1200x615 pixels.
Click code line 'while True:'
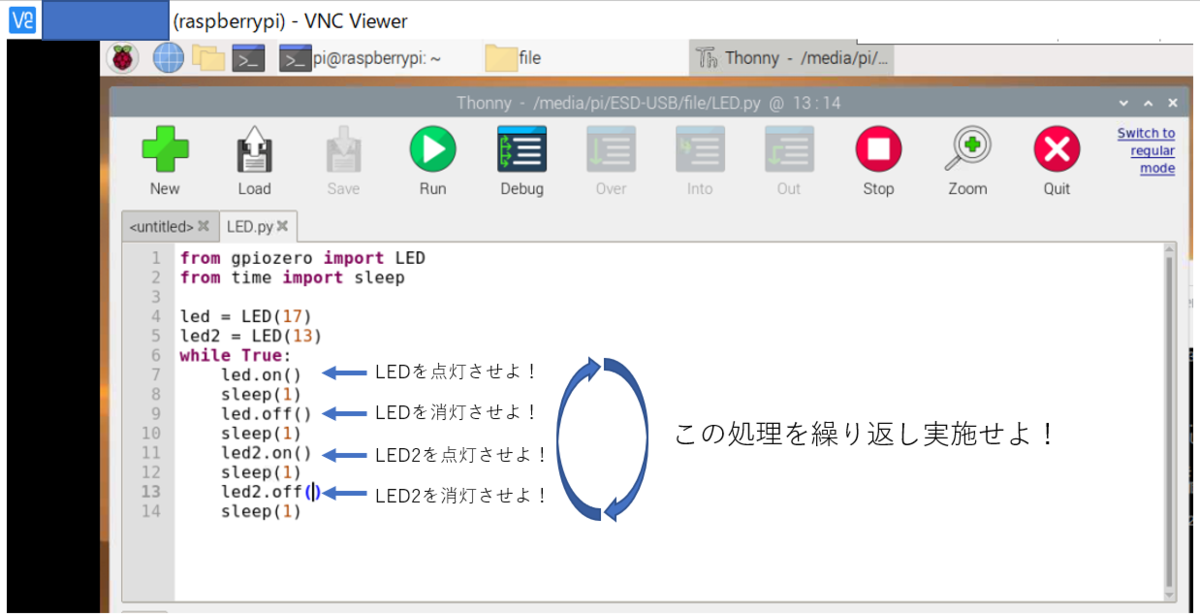235,355
